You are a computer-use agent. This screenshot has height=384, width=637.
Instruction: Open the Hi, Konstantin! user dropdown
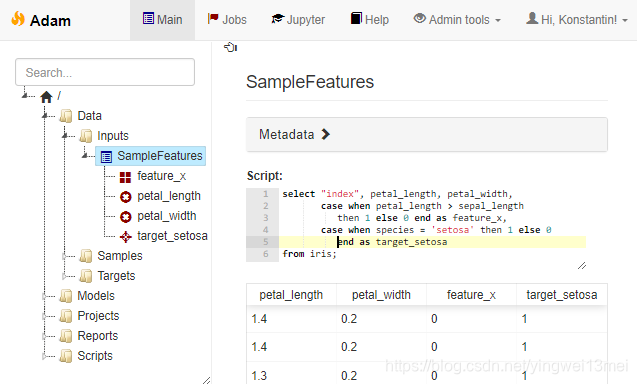[x=577, y=20]
